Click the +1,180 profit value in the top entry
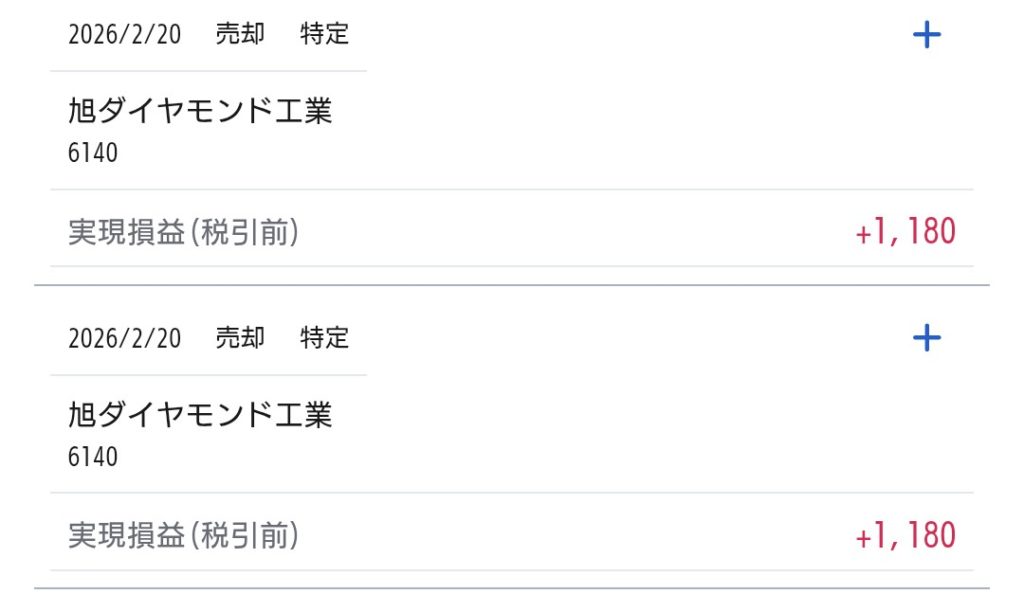The width and height of the screenshot is (1024, 594). [906, 232]
